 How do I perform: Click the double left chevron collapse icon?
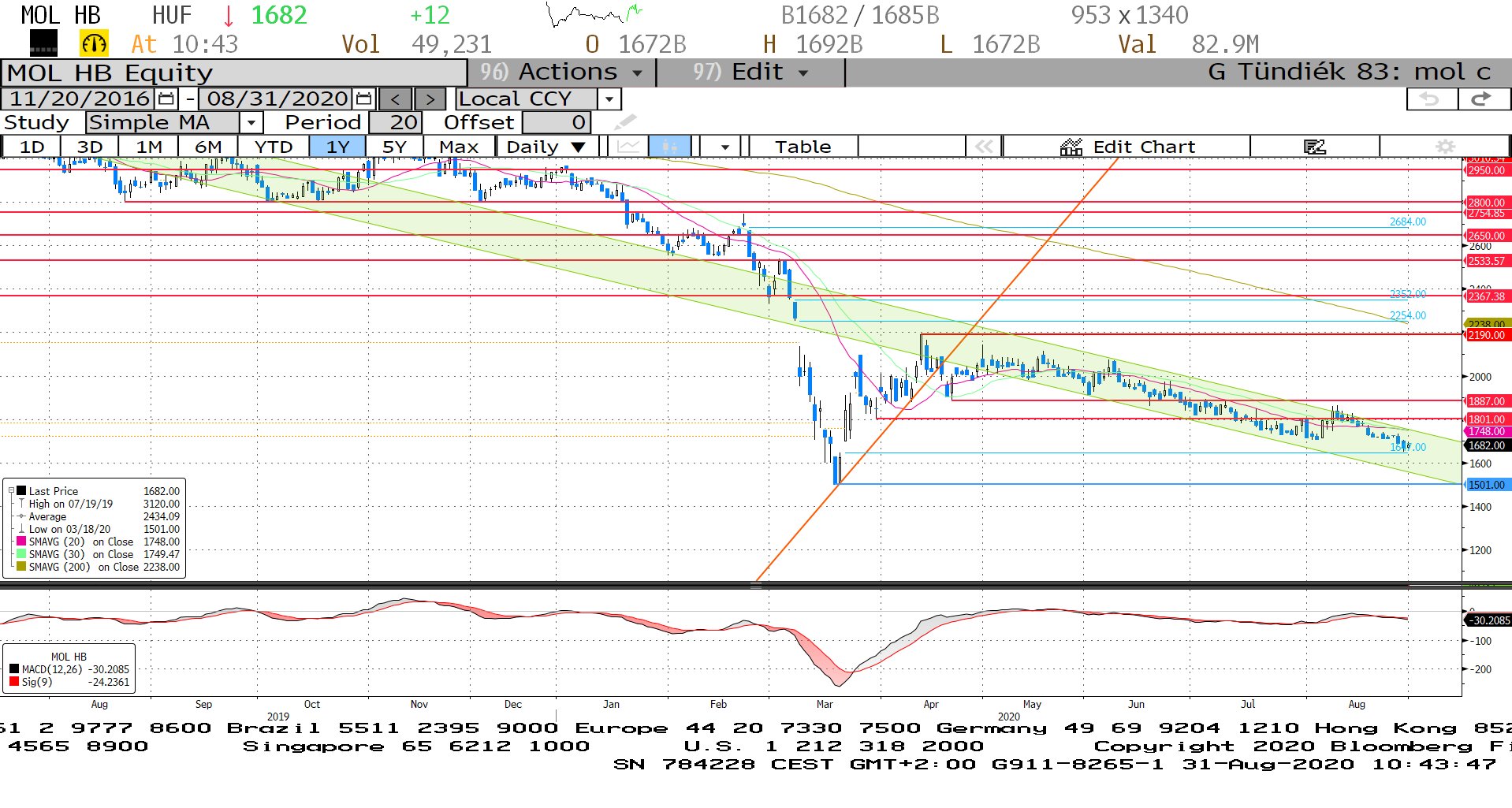[x=983, y=147]
